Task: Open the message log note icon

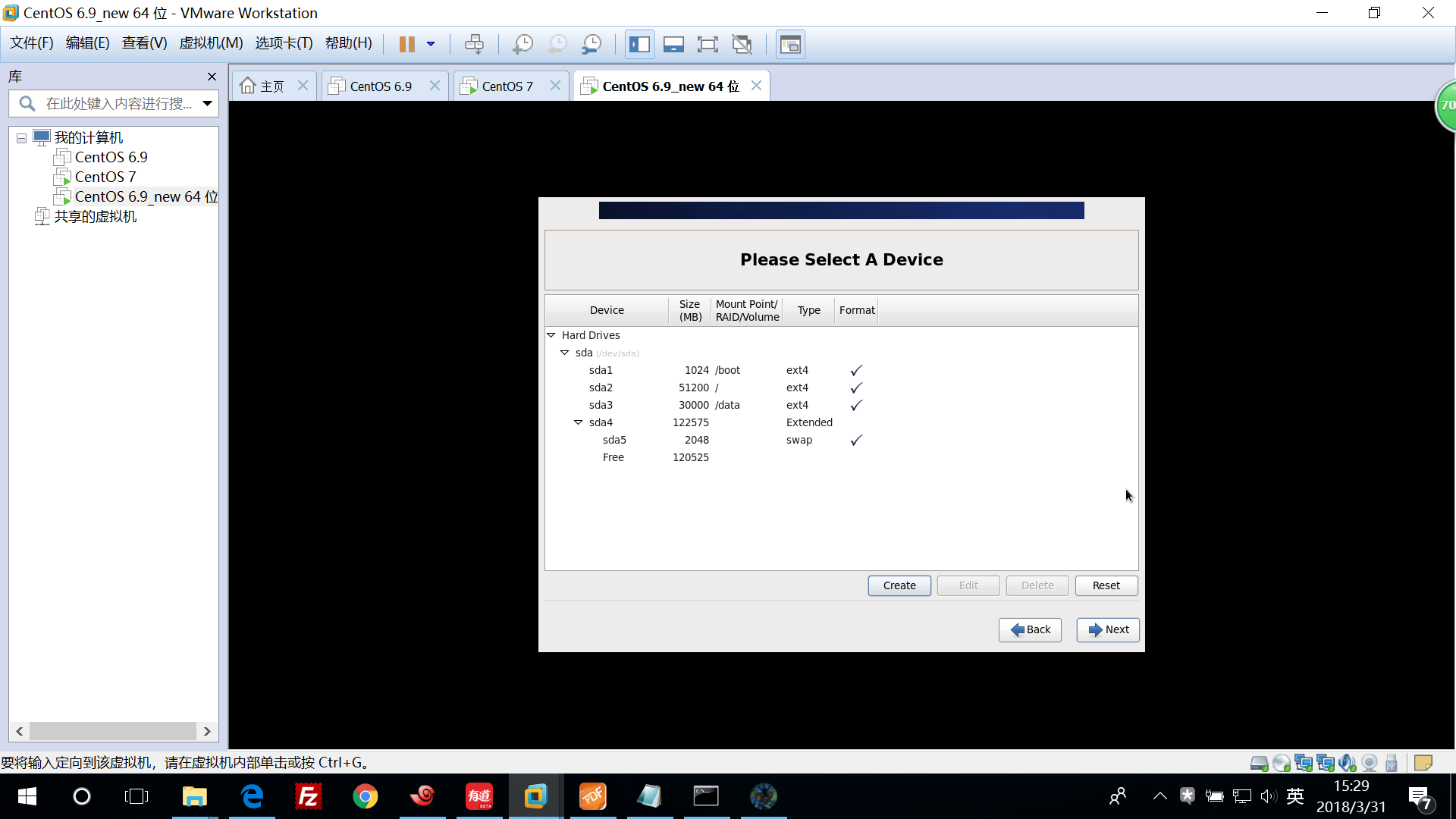Action: coord(1423,763)
